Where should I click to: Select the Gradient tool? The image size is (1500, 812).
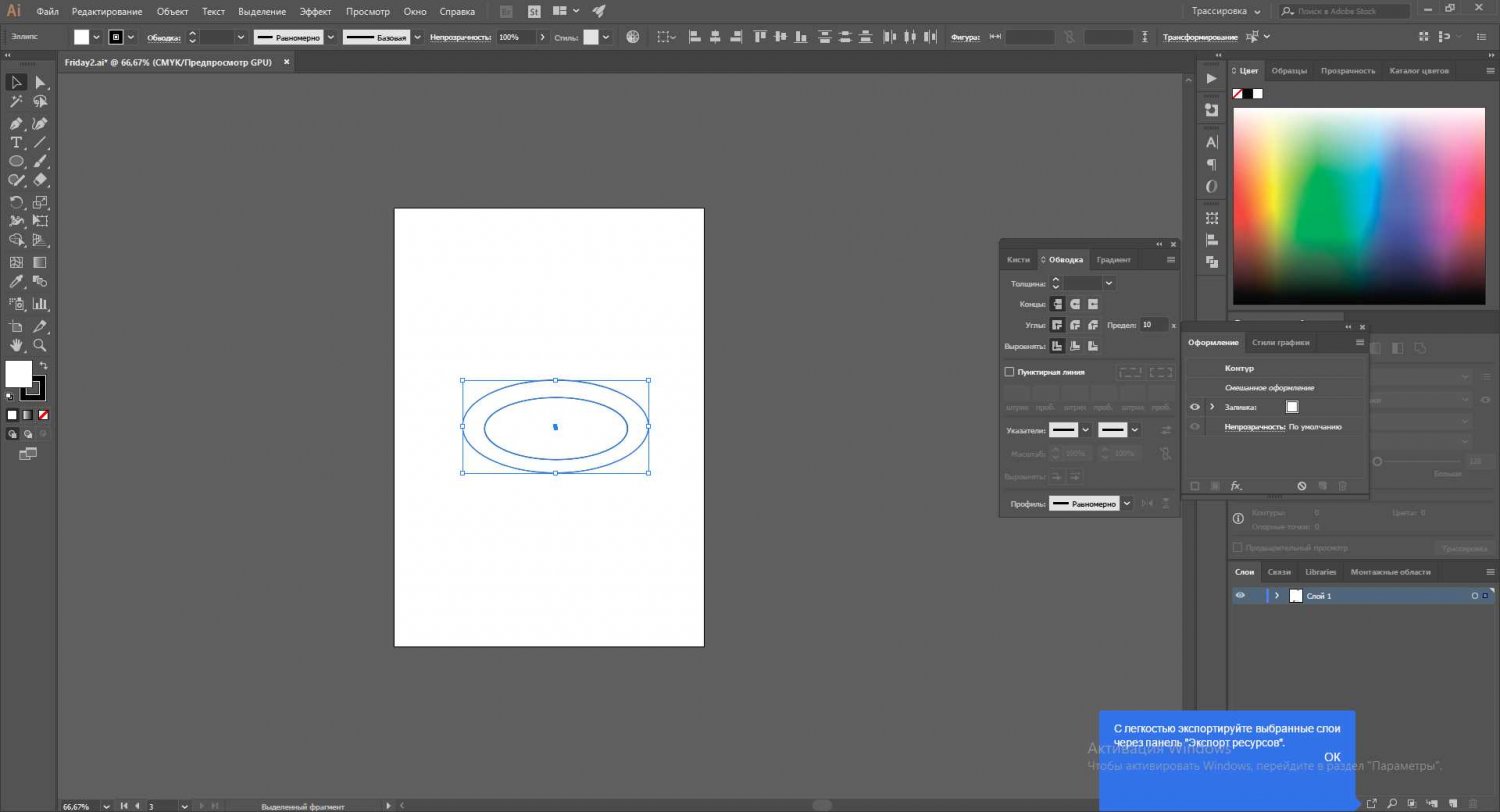click(41, 262)
